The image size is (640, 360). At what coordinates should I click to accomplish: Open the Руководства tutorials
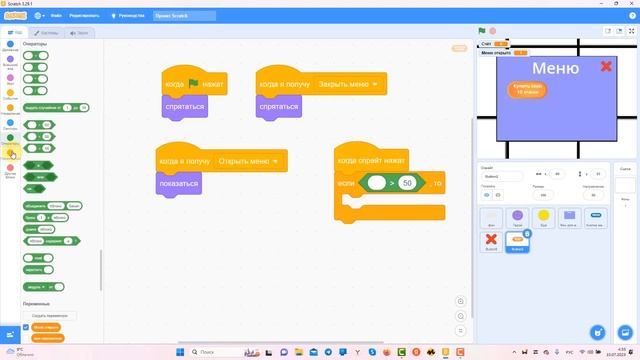pyautogui.click(x=128, y=16)
